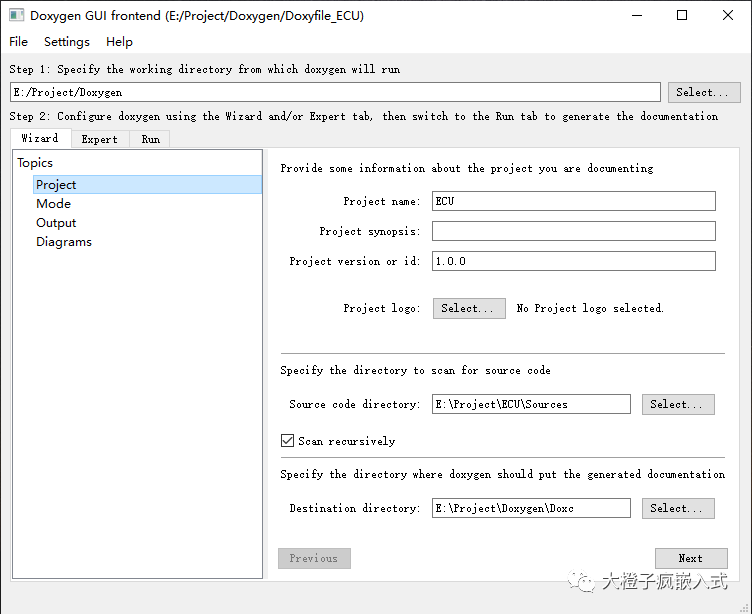Select Output in the Topics list
Image resolution: width=752 pixels, height=614 pixels.
click(x=56, y=223)
